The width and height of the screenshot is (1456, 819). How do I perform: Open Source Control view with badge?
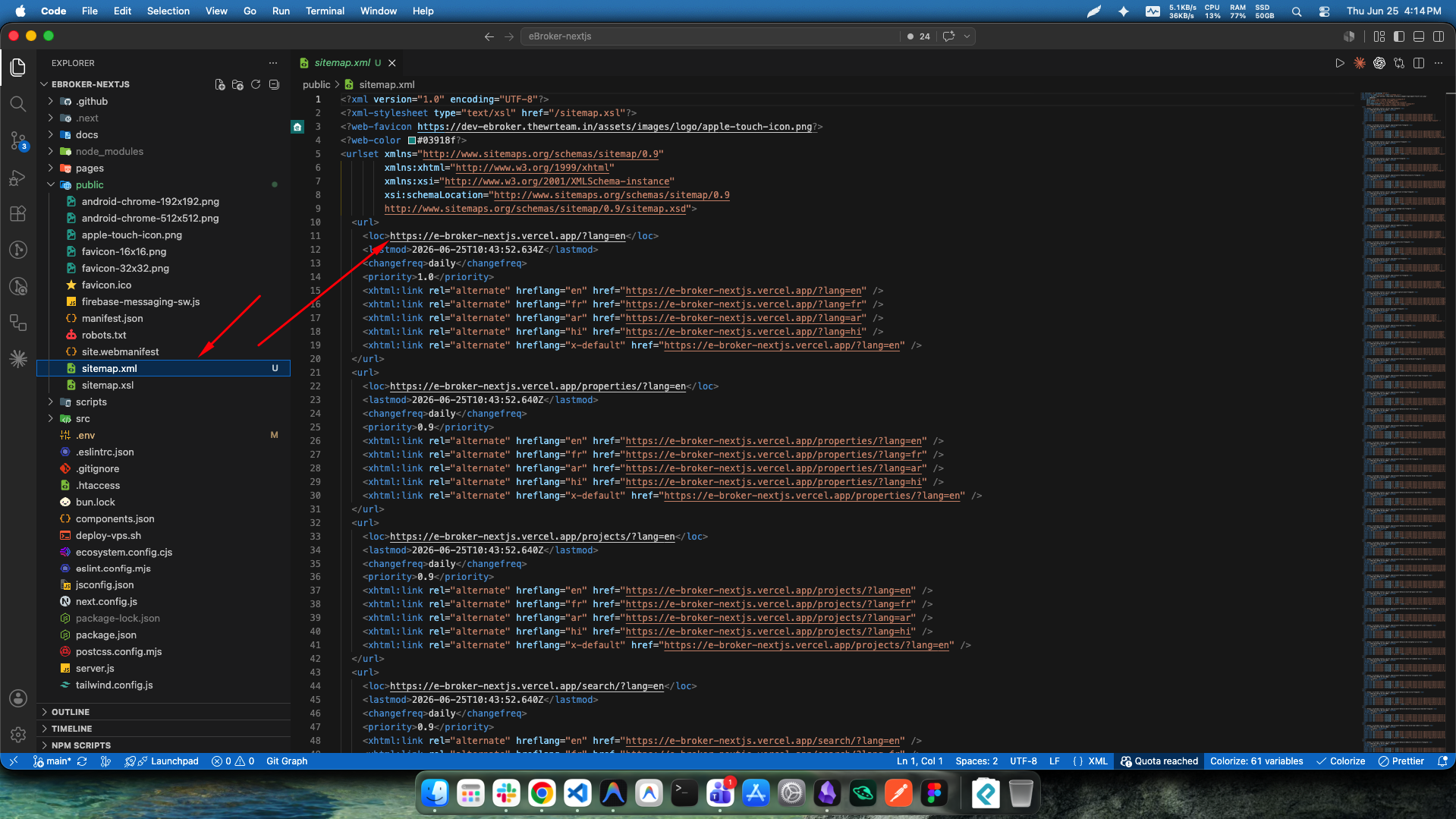(x=18, y=140)
